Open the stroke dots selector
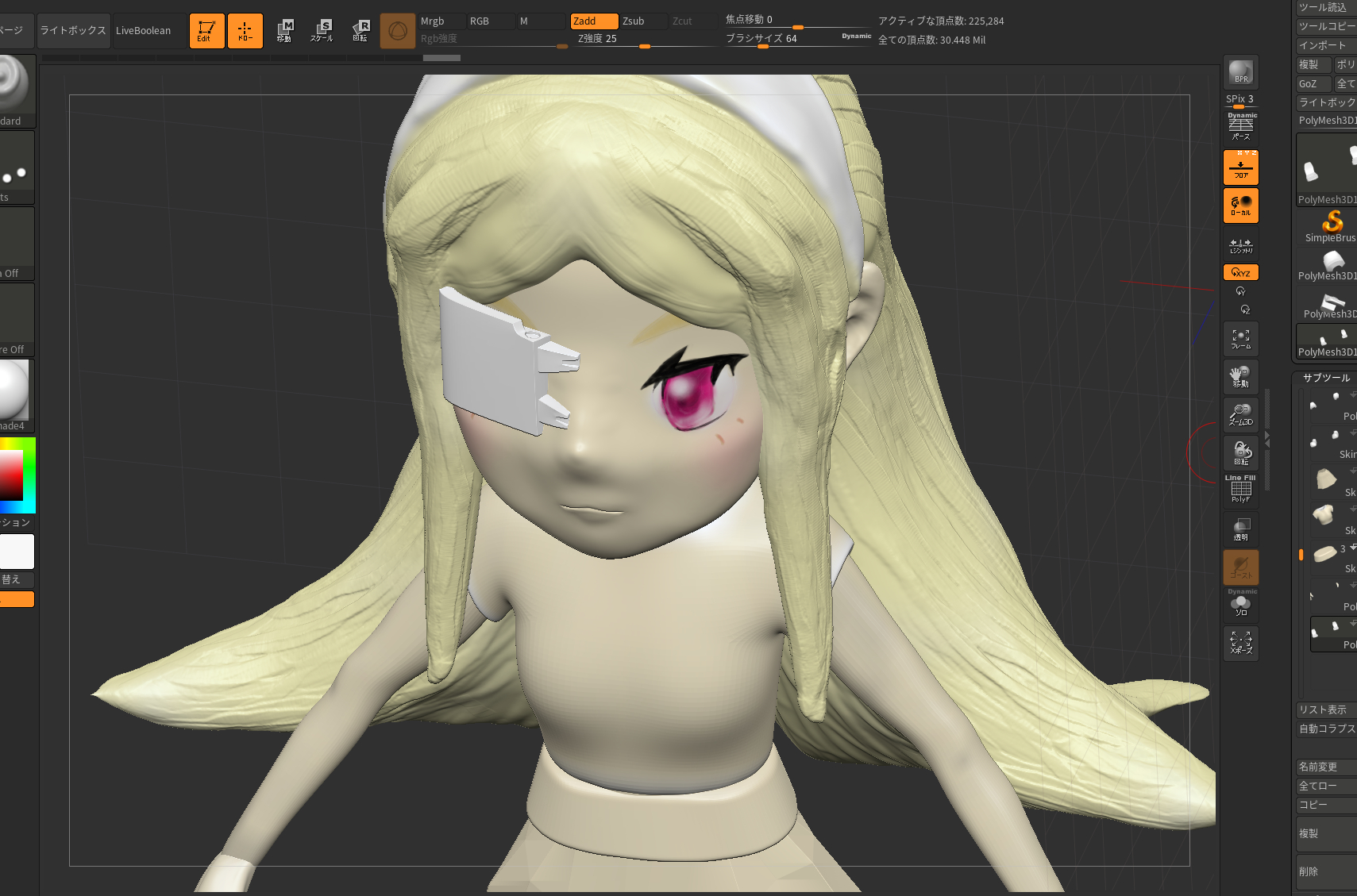 click(17, 167)
